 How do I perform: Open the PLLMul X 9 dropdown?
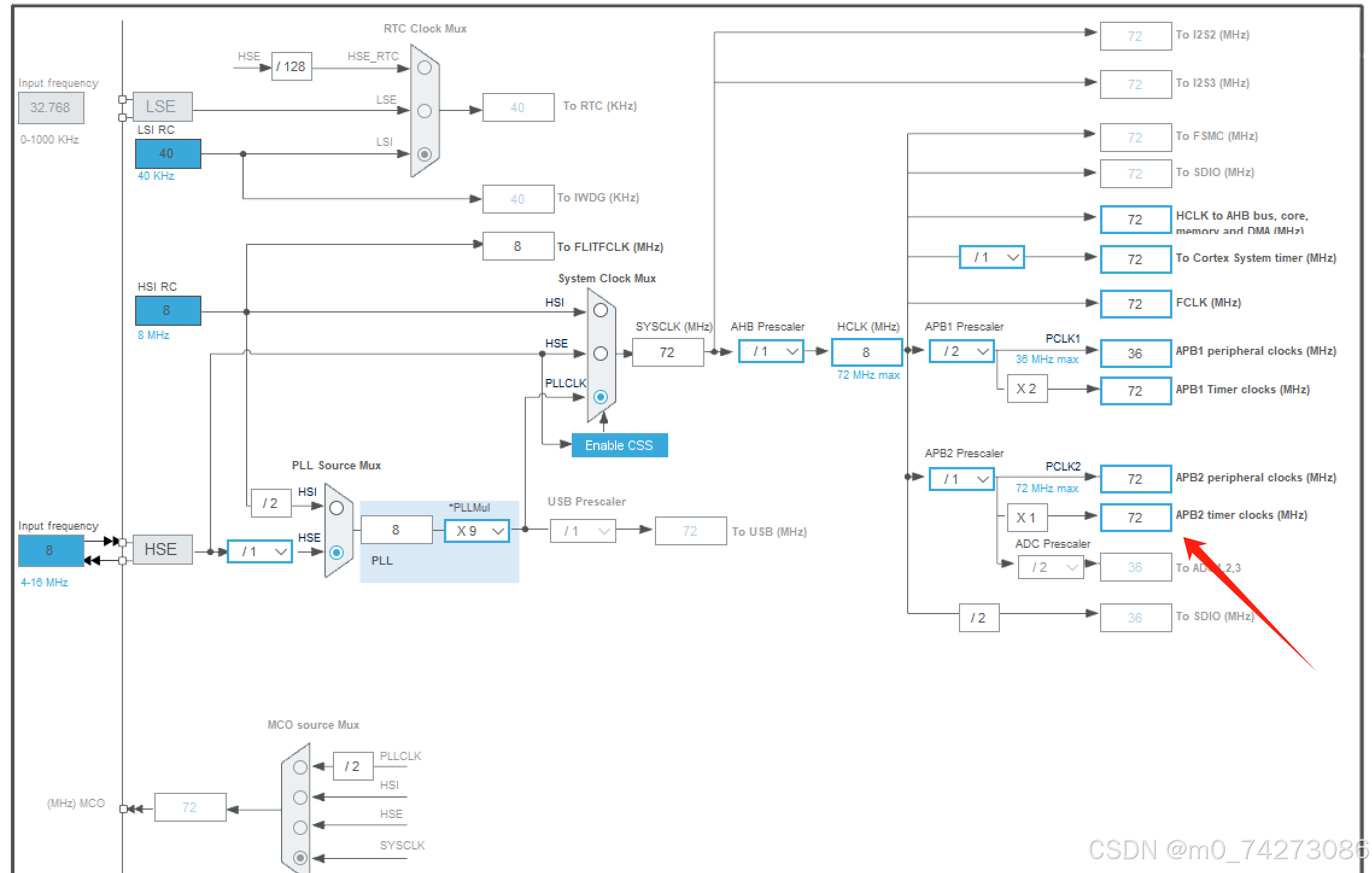[477, 531]
